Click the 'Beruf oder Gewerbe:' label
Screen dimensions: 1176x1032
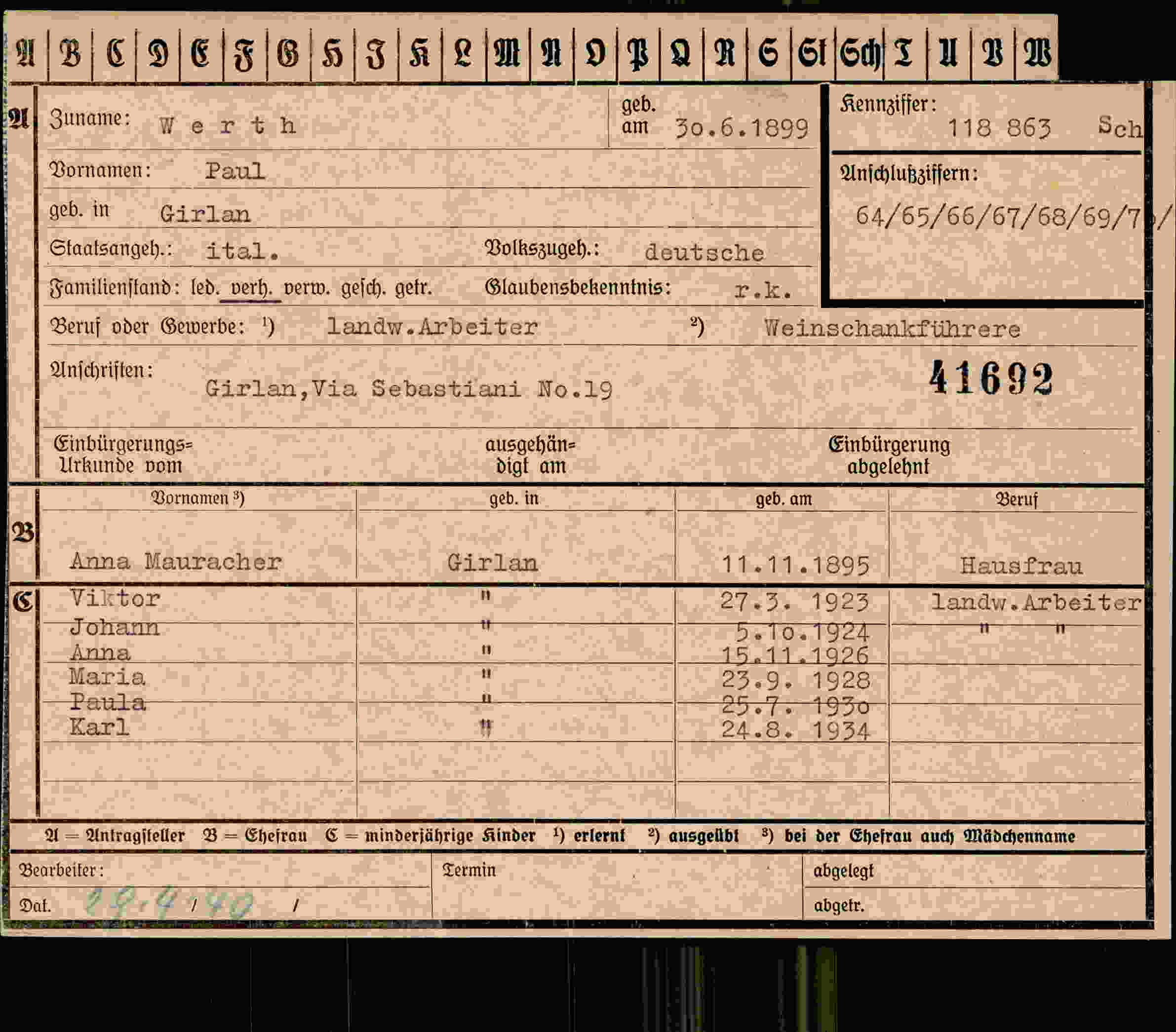tap(147, 327)
